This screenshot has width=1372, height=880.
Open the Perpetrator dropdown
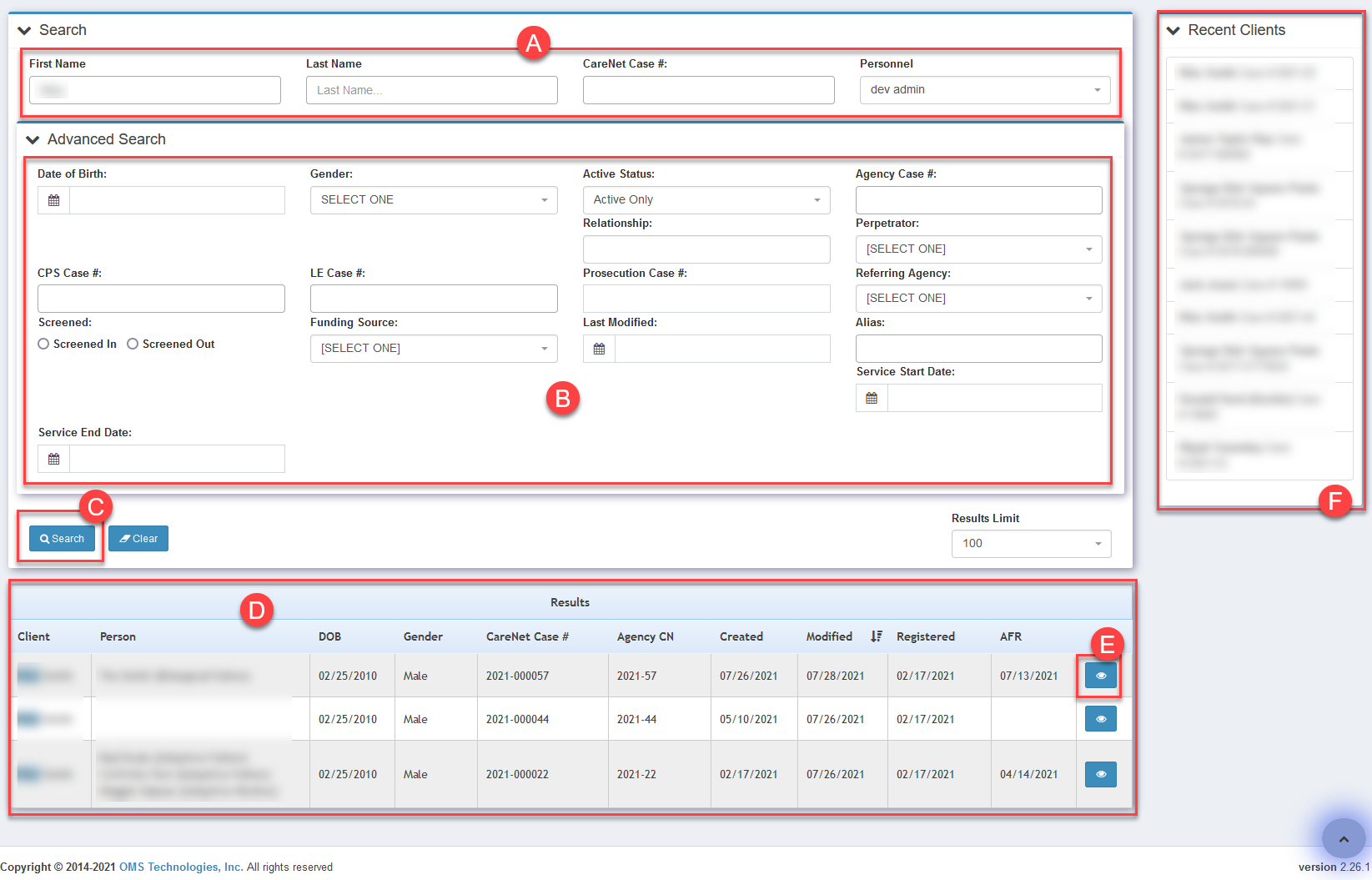pyautogui.click(x=979, y=249)
